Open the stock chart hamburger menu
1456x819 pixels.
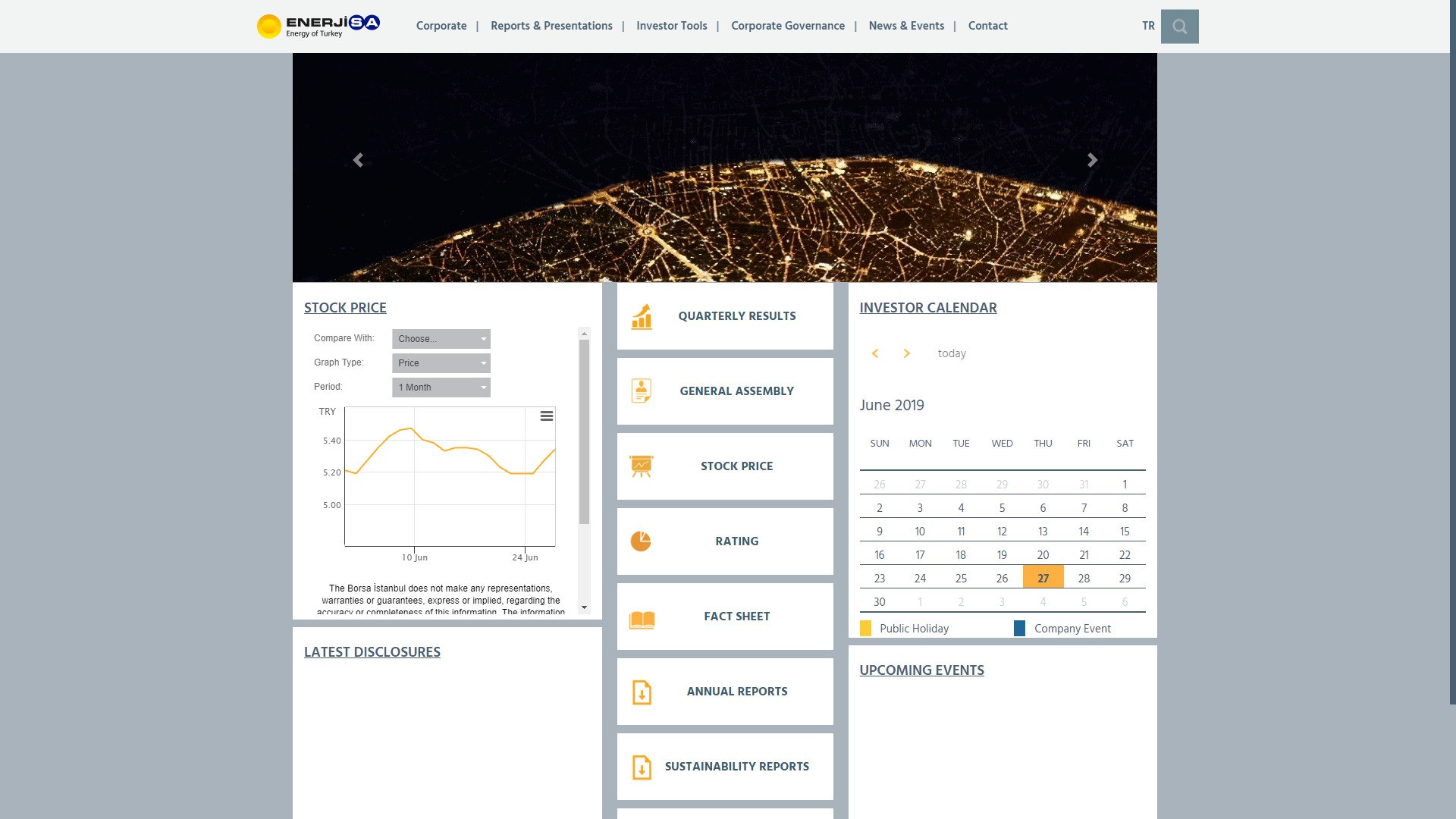tap(546, 416)
